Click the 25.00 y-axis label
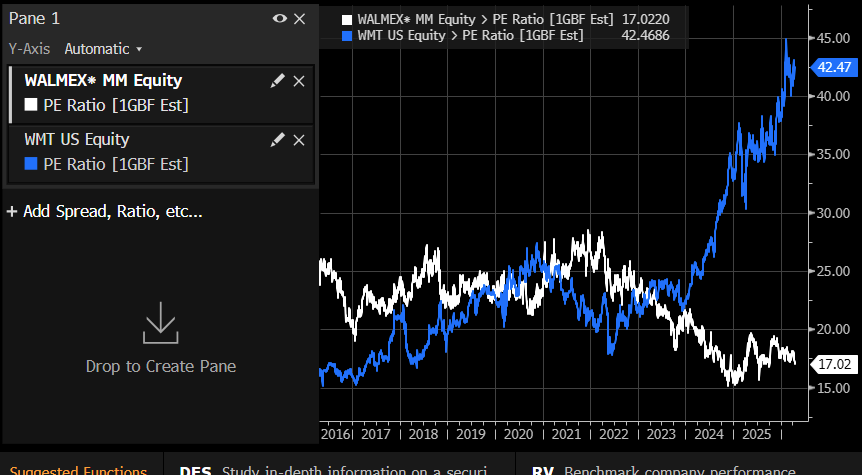Screen dimensions: 862x475 pyautogui.click(x=833, y=271)
